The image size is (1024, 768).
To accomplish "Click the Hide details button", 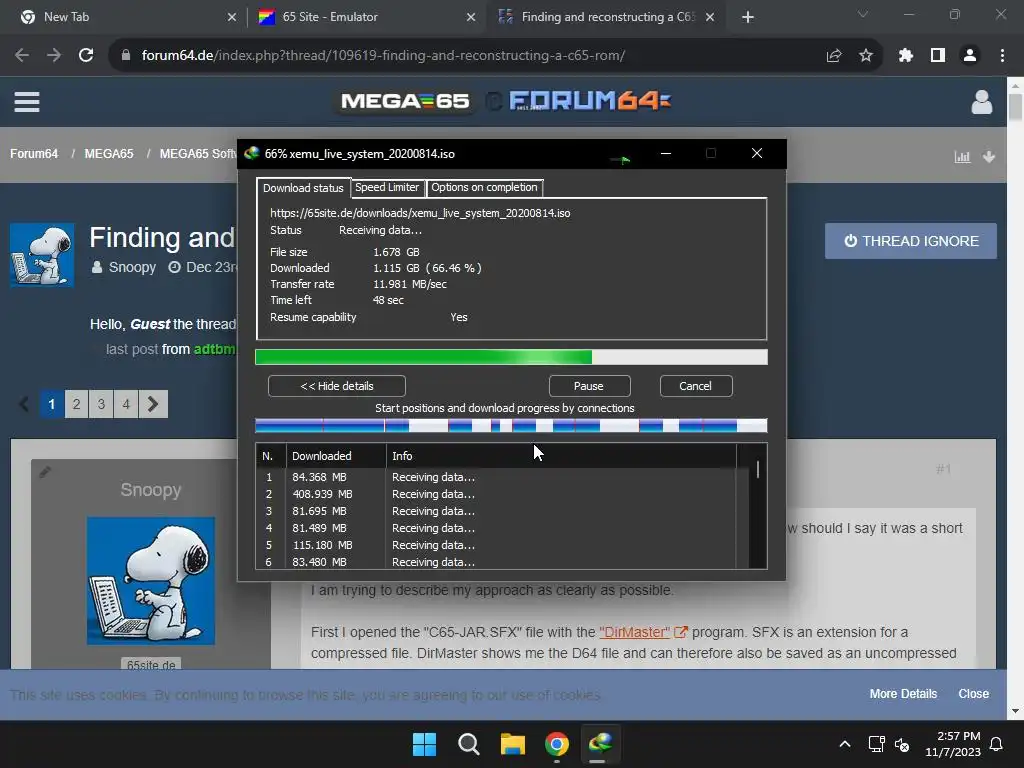I will (x=337, y=386).
